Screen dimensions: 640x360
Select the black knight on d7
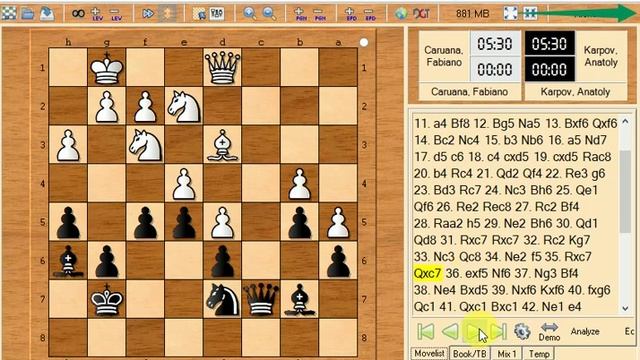(x=222, y=300)
